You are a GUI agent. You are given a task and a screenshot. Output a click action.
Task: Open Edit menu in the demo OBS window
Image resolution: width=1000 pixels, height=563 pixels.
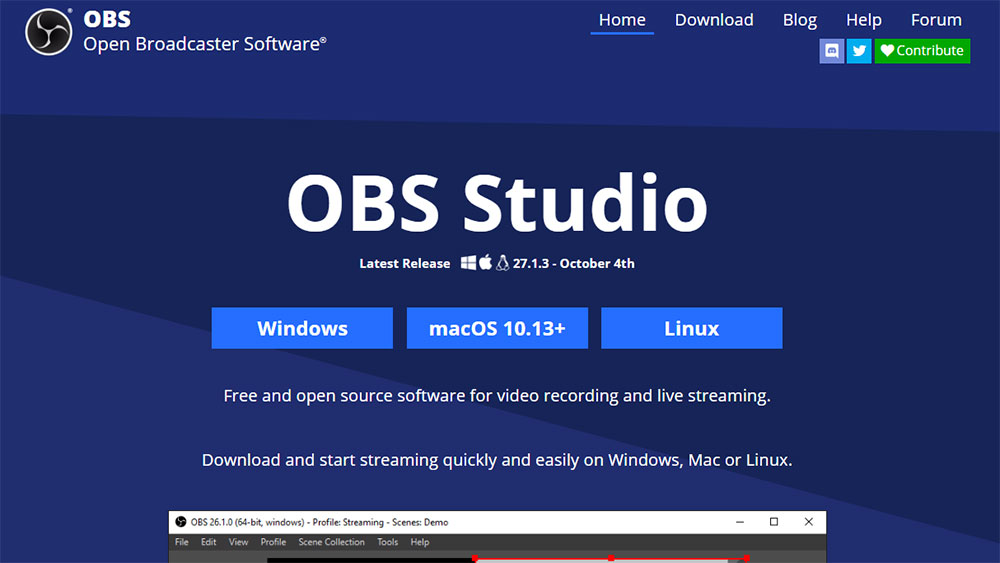tap(209, 542)
